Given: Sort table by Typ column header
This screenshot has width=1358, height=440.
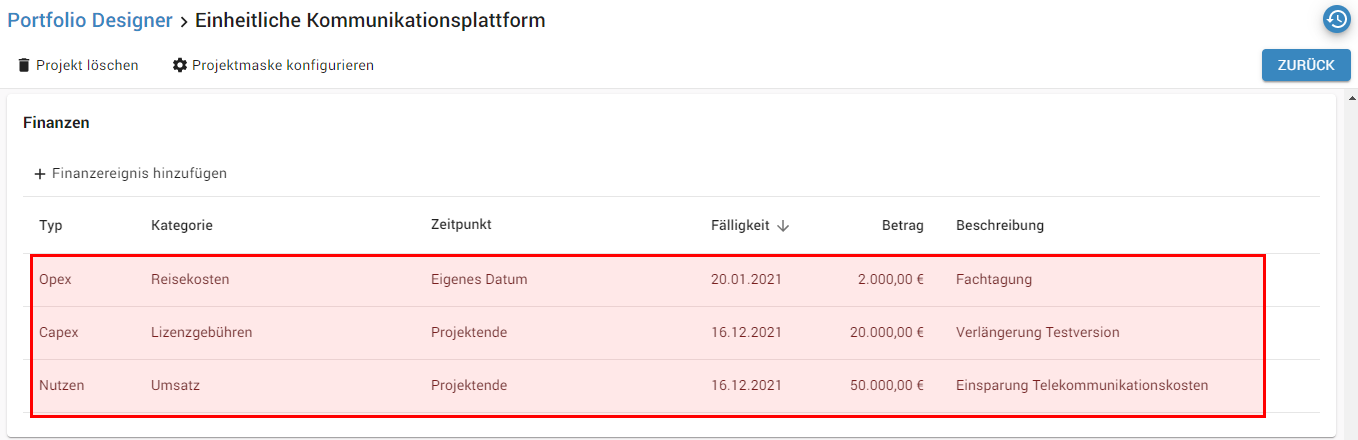Looking at the screenshot, I should [51, 225].
